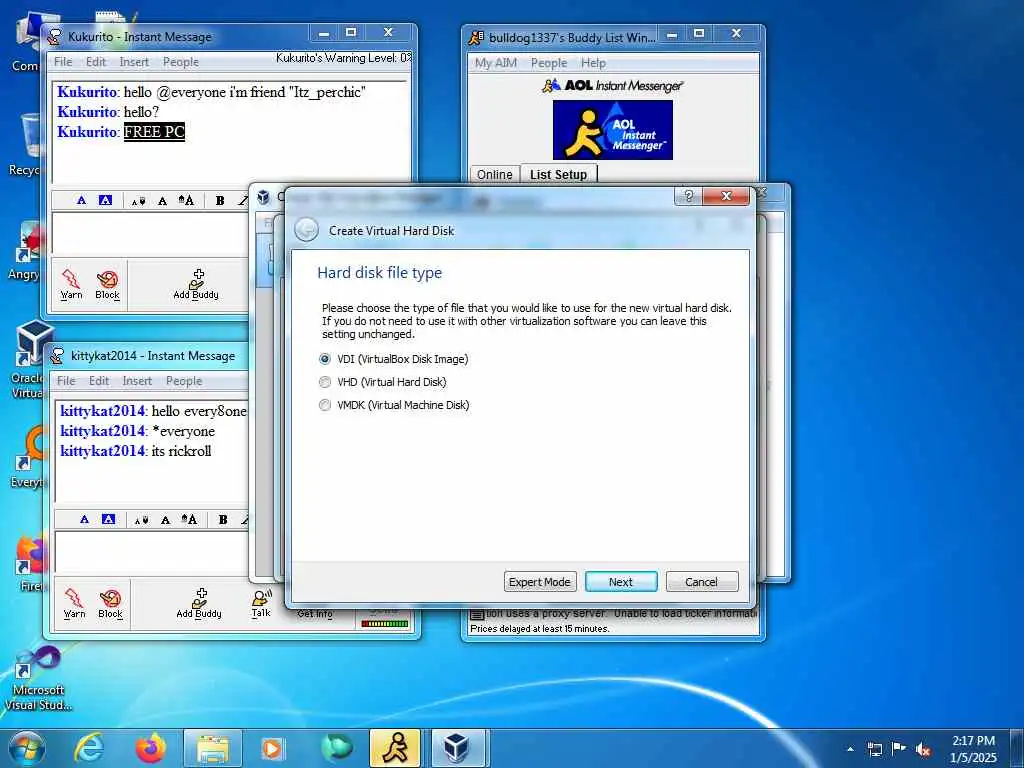
Task: Click Warn icon in kittykat2014 window
Action: pos(74,603)
